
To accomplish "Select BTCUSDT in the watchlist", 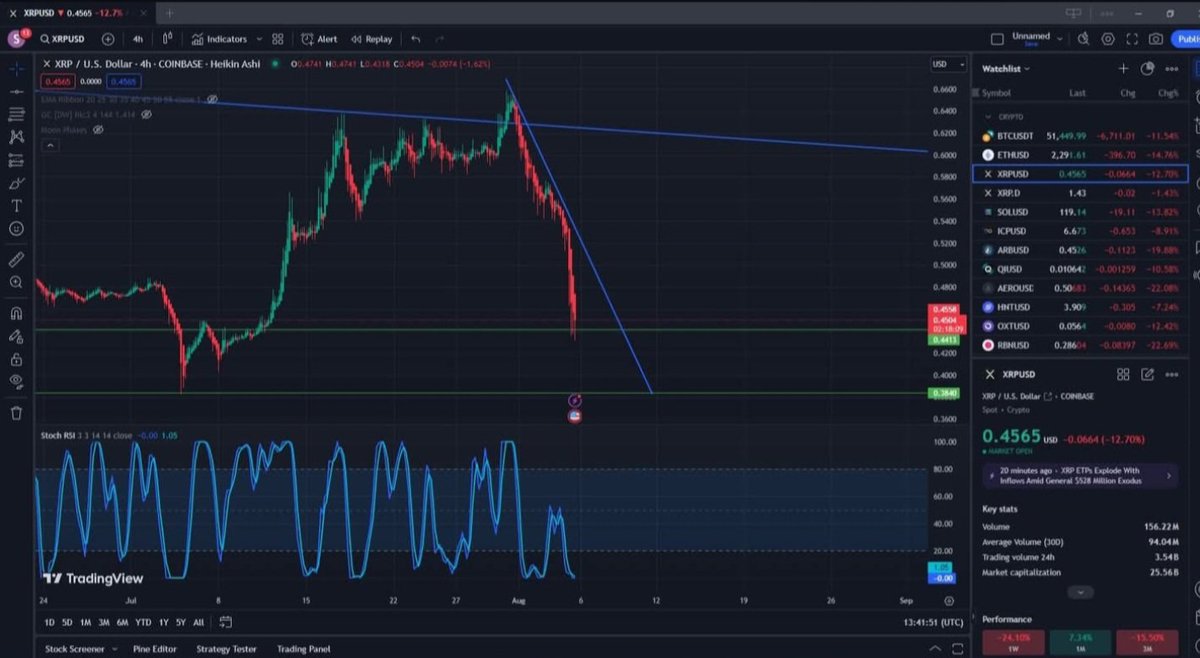I will pyautogui.click(x=1081, y=135).
